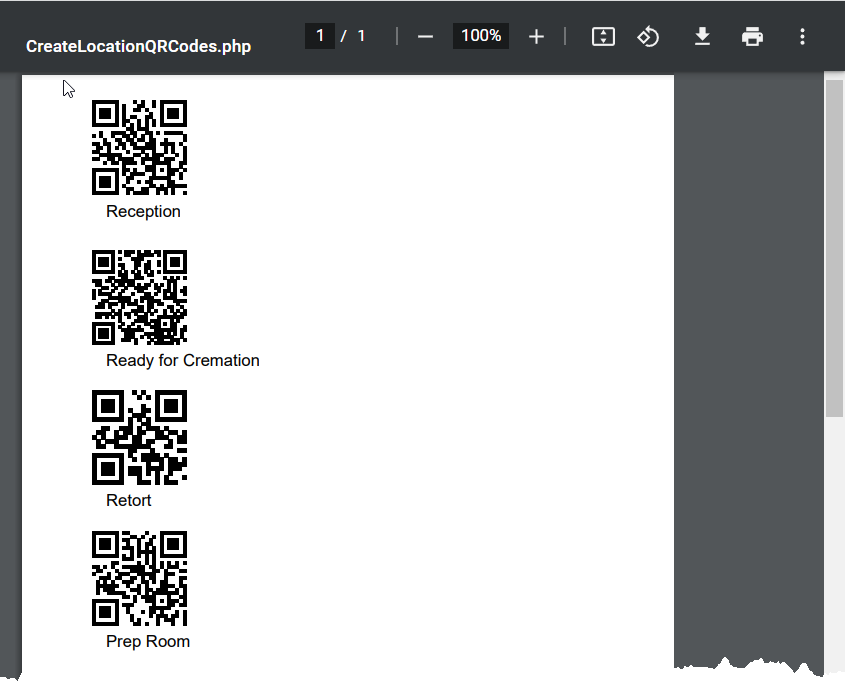This screenshot has width=845, height=687.
Task: Zoom out using the minus icon
Action: pyautogui.click(x=425, y=36)
